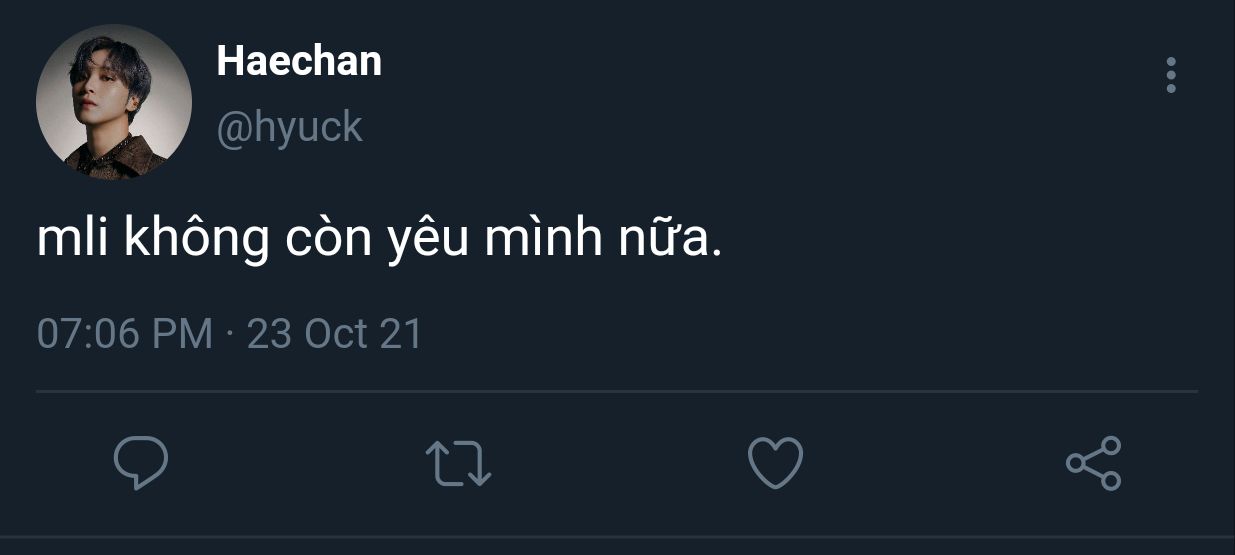This screenshot has height=555, width=1235.
Task: Share Haechan's tweet via the connected-dots icon
Action: click(1093, 463)
